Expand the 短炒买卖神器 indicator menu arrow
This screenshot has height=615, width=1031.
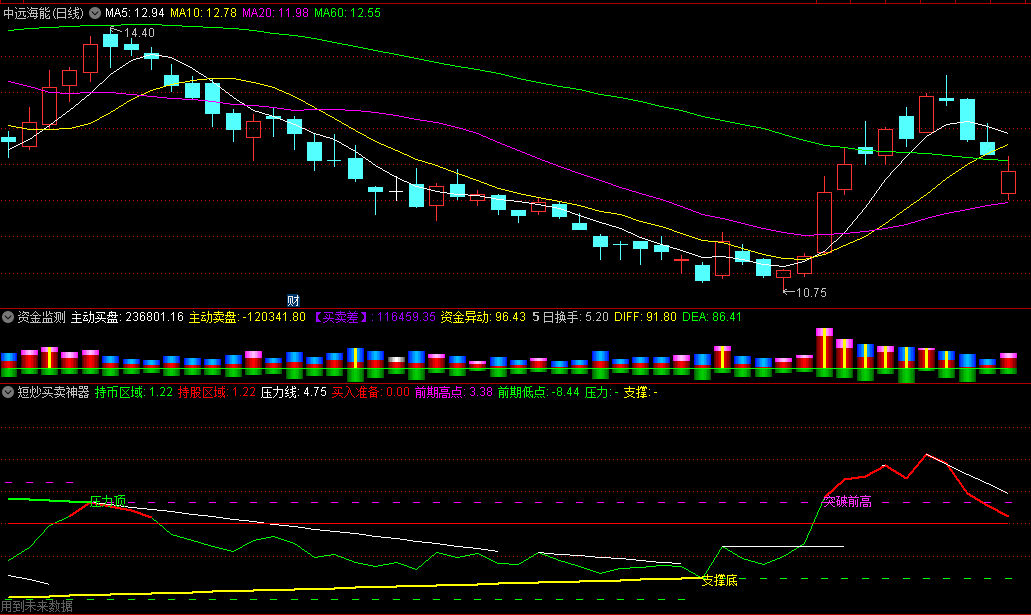point(8,392)
